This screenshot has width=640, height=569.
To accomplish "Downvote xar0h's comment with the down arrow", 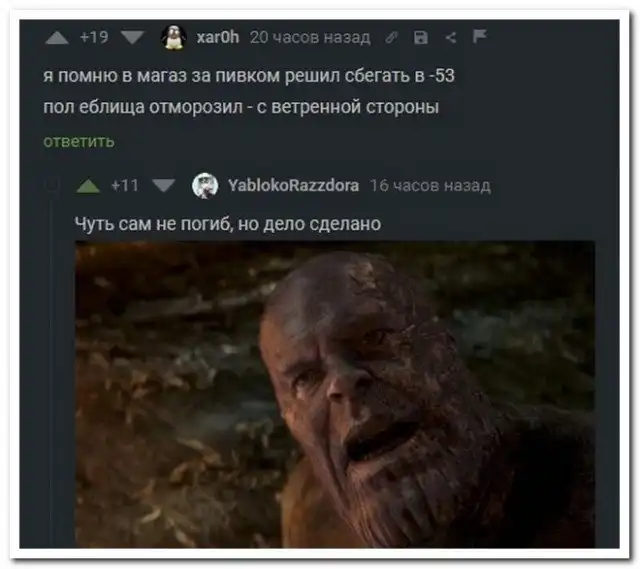I will [132, 38].
